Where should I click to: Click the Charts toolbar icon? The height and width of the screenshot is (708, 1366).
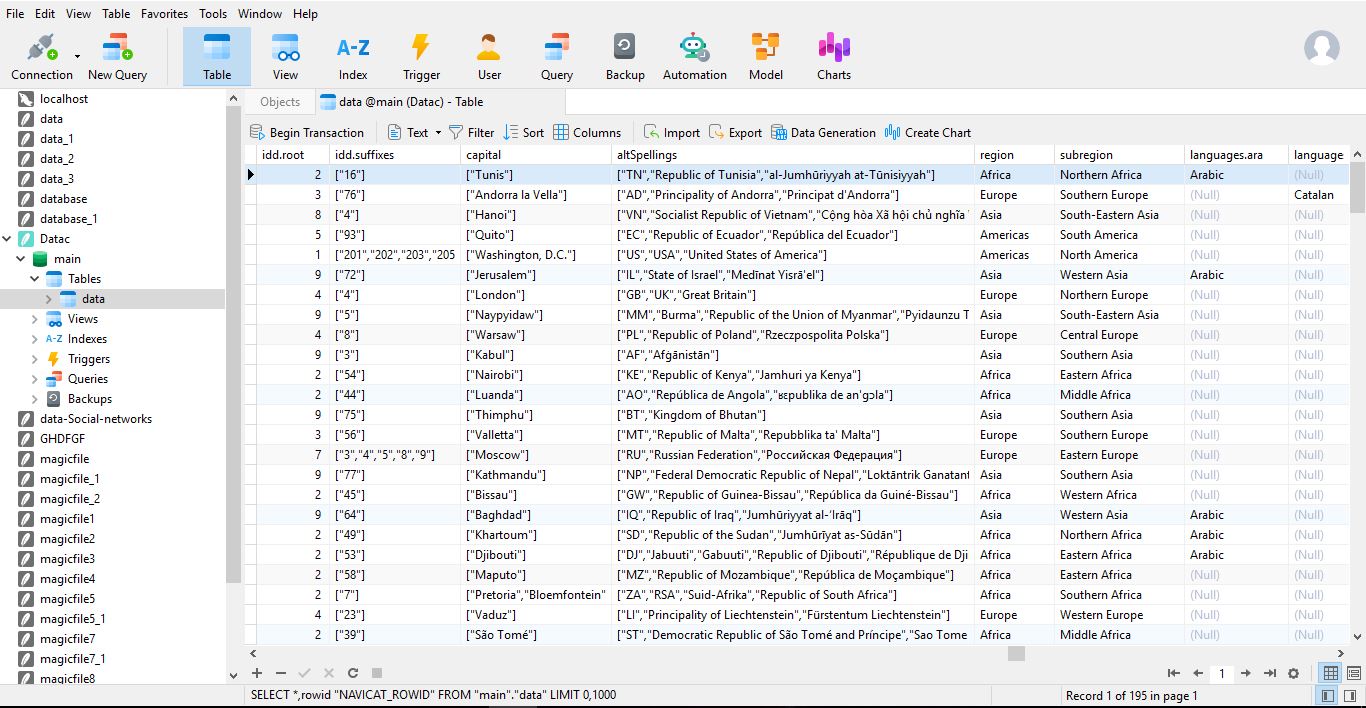[833, 56]
